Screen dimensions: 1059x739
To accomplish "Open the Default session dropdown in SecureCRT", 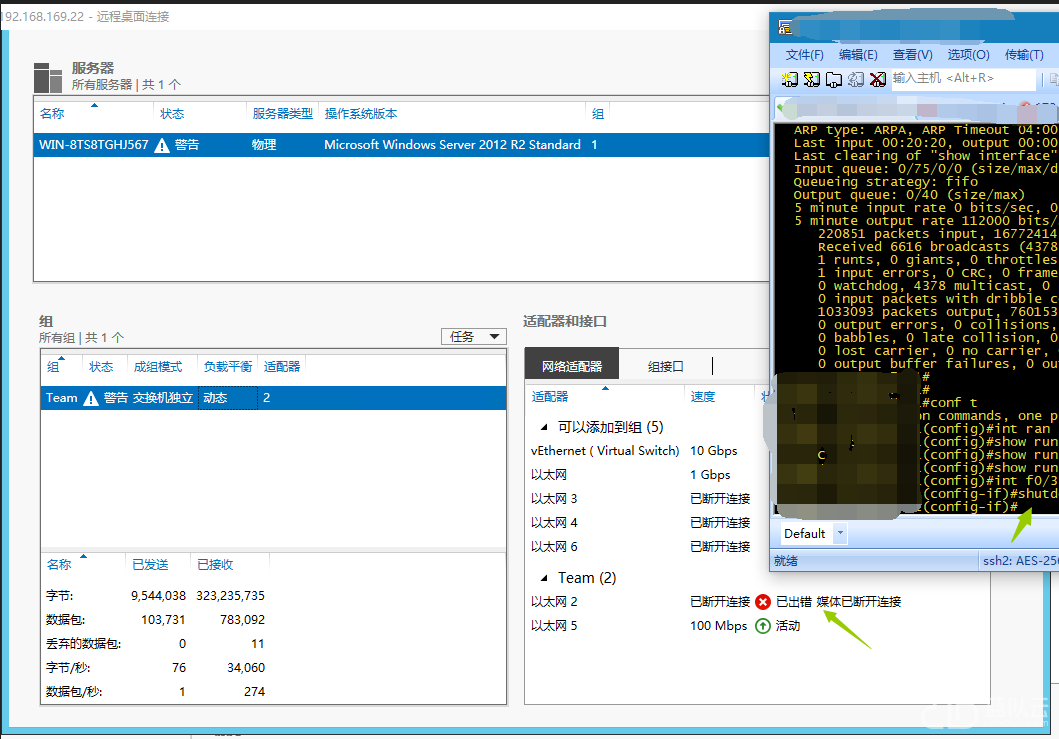I will coord(840,534).
